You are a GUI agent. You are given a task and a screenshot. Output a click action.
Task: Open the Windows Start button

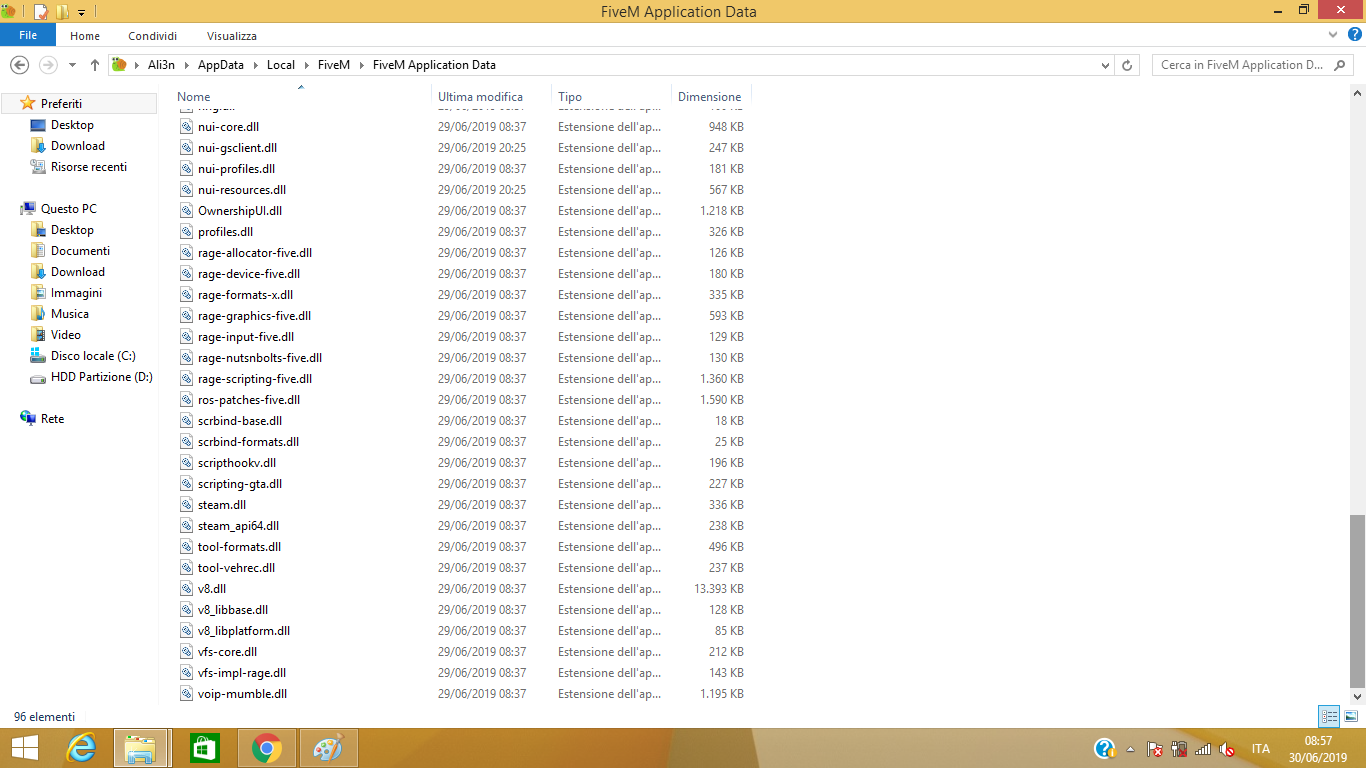click(x=25, y=748)
